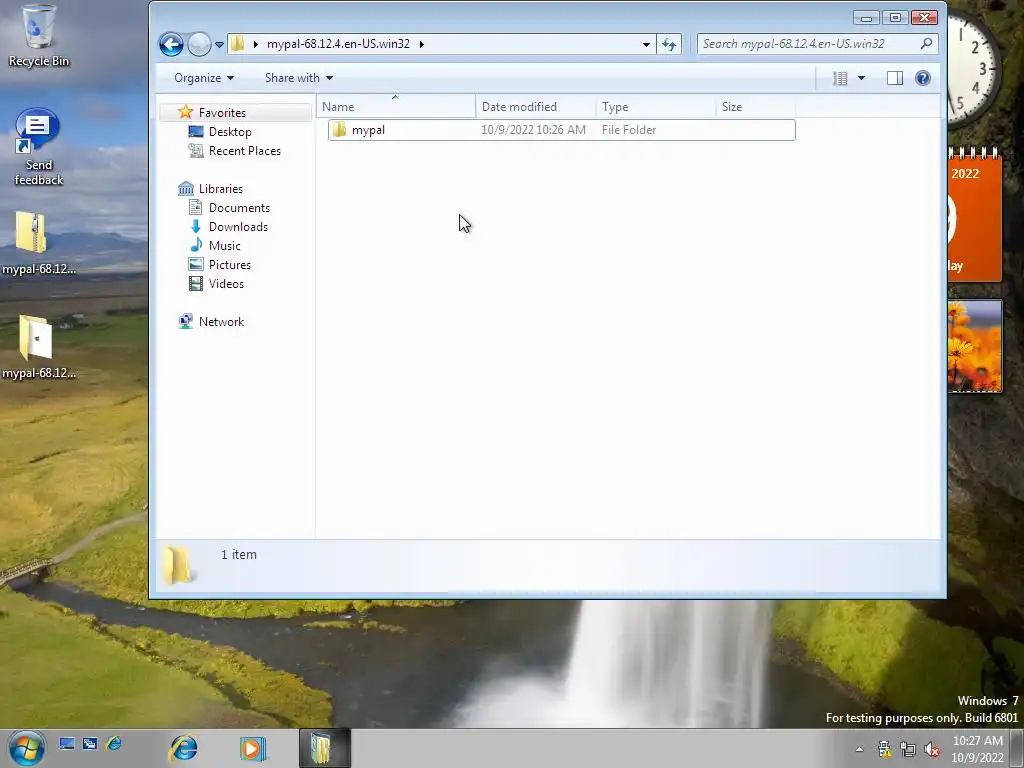Sort by Type column header
The image size is (1024, 768).
pyautogui.click(x=656, y=106)
